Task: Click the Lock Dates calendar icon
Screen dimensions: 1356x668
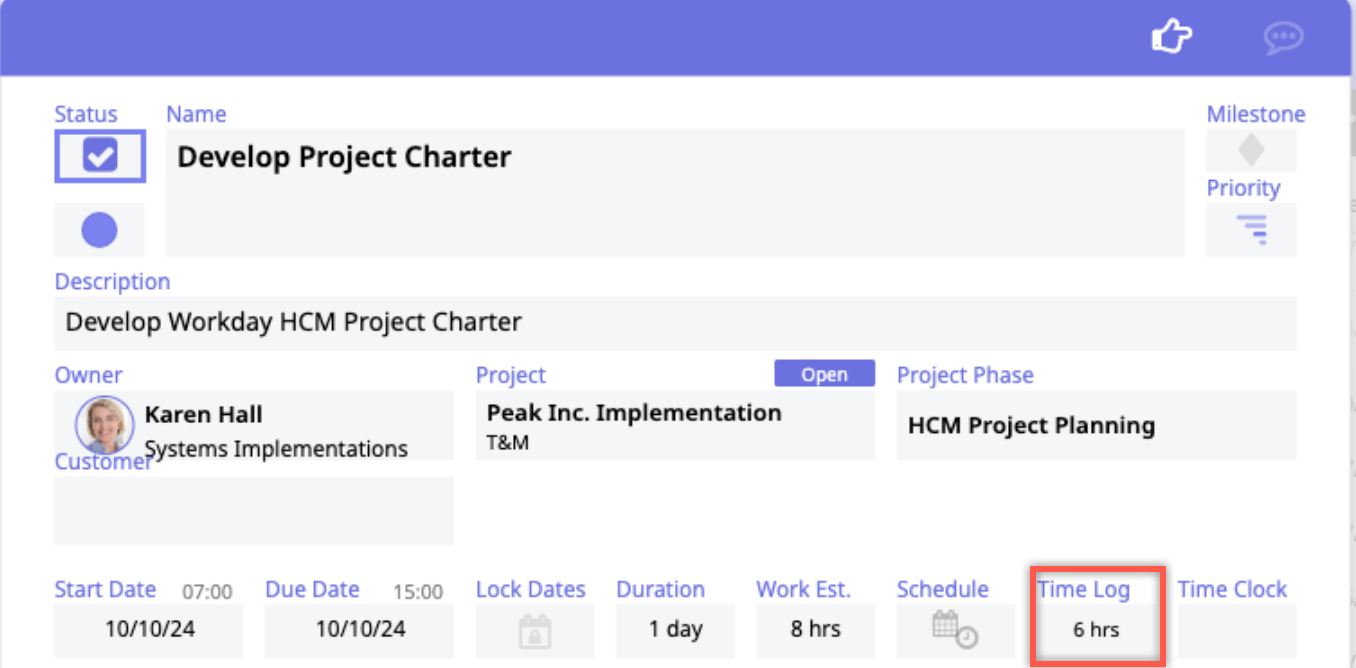Action: pos(535,631)
